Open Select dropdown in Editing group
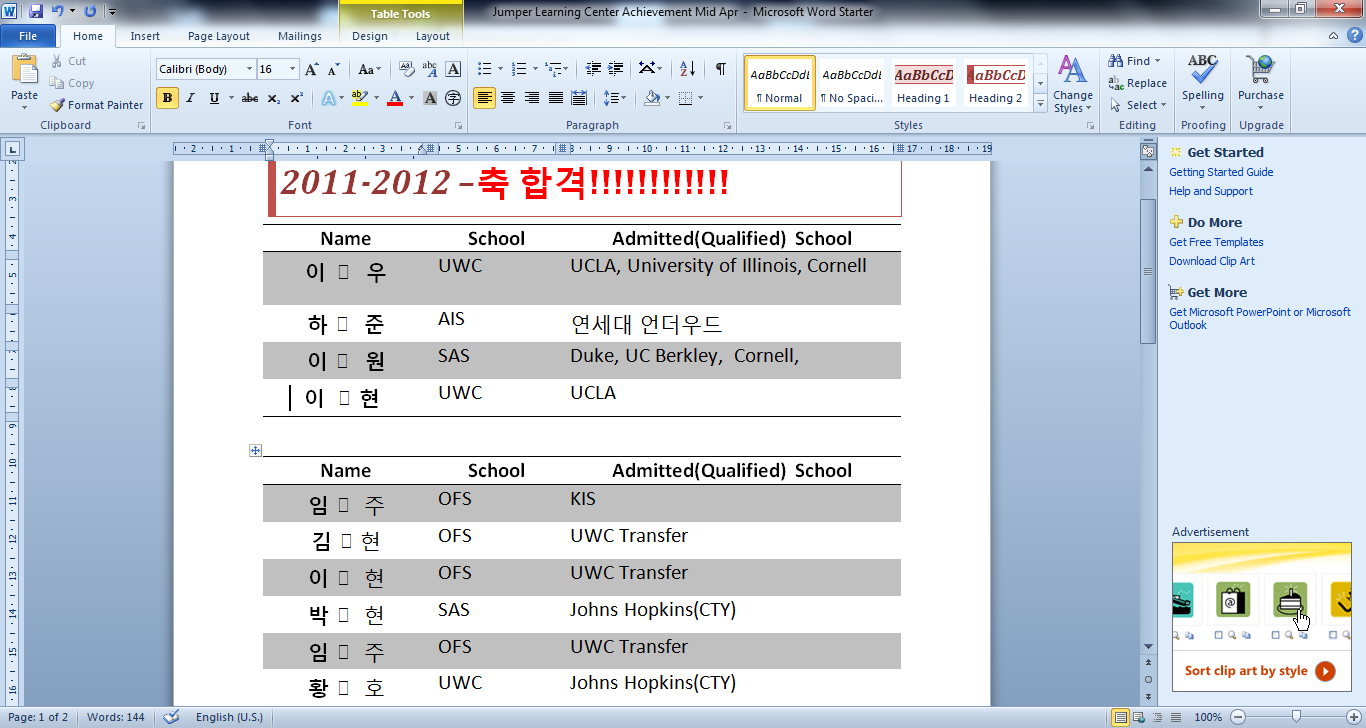 click(1138, 105)
